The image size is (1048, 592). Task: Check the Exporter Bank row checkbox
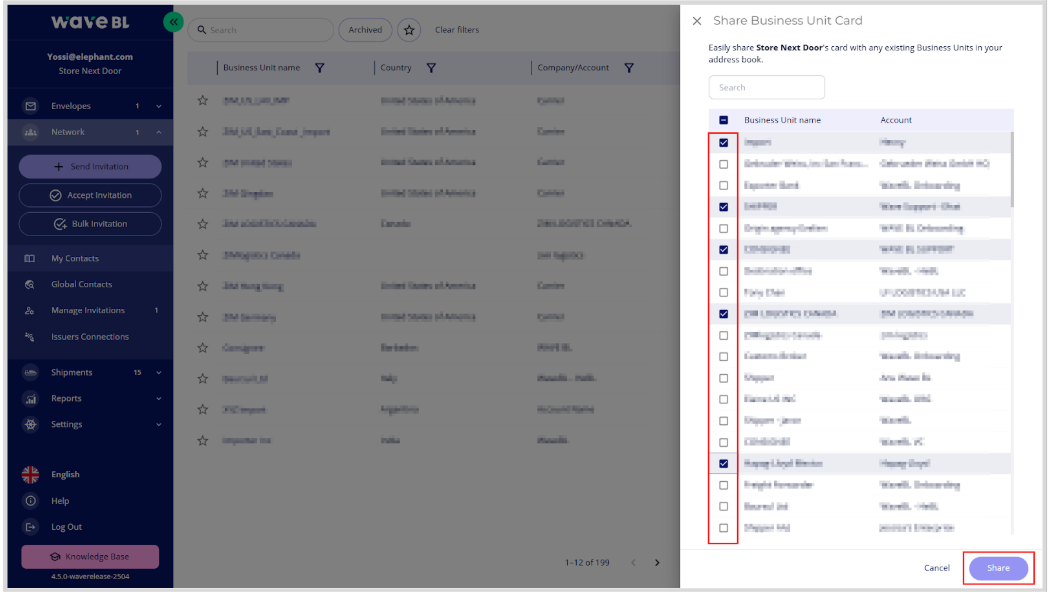coord(723,186)
